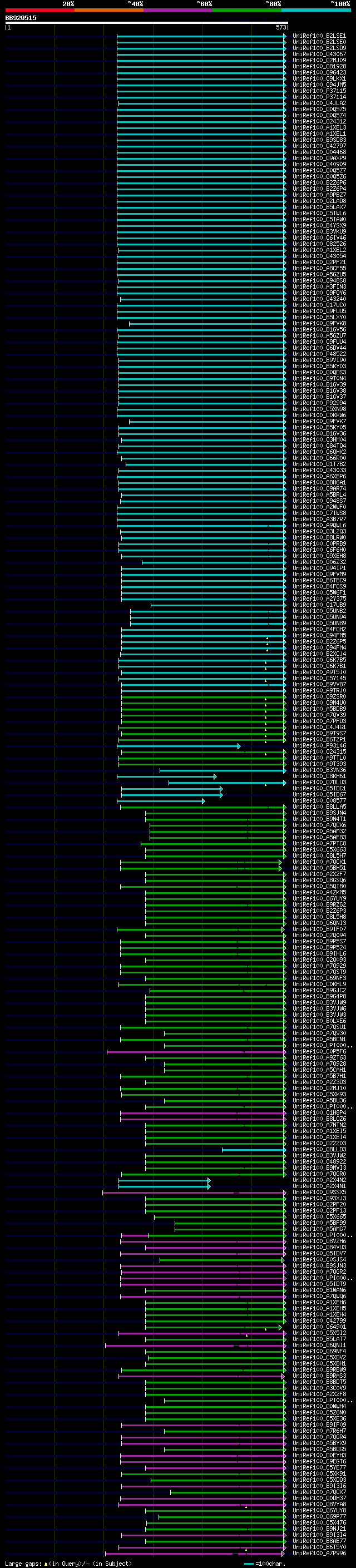Click the UniRef100_Q5IDC1 label
This screenshot has width=356, height=1568.
coord(319,788)
